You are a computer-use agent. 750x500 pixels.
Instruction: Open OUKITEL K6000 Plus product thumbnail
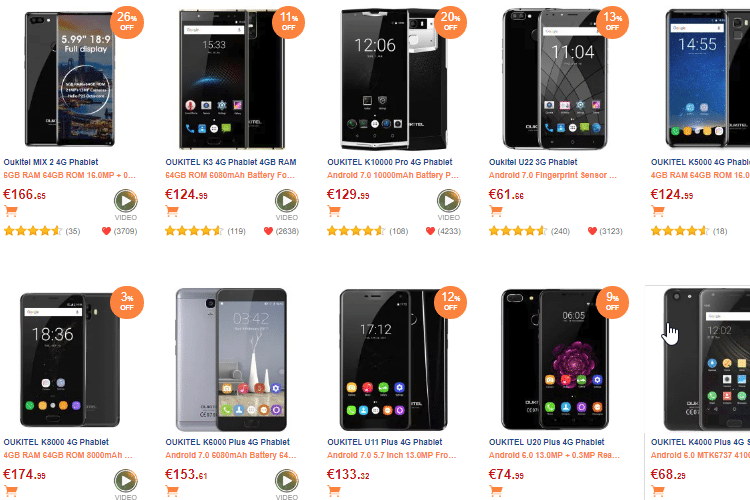tap(232, 359)
